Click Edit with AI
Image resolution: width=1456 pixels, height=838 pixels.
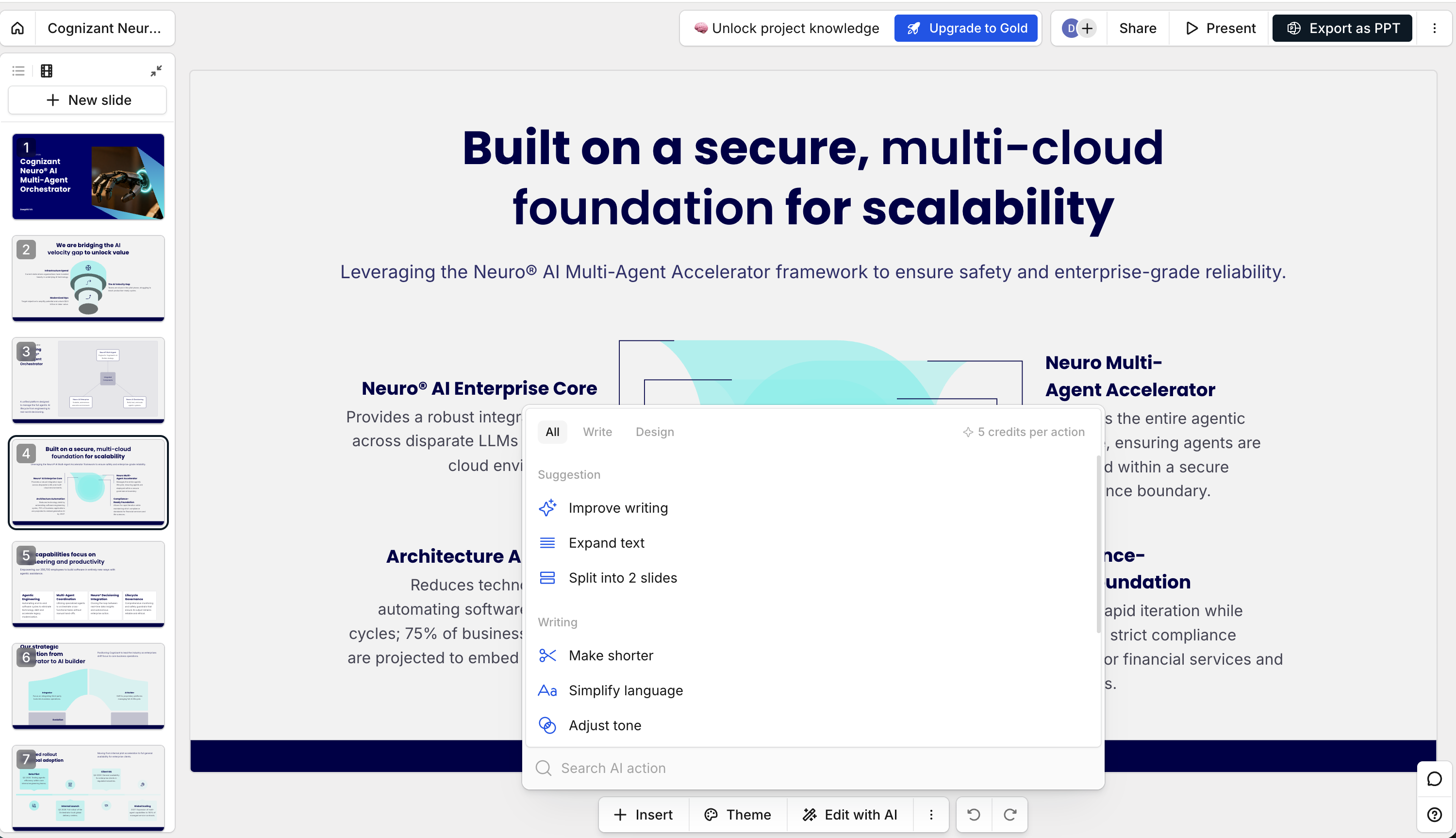coord(850,814)
